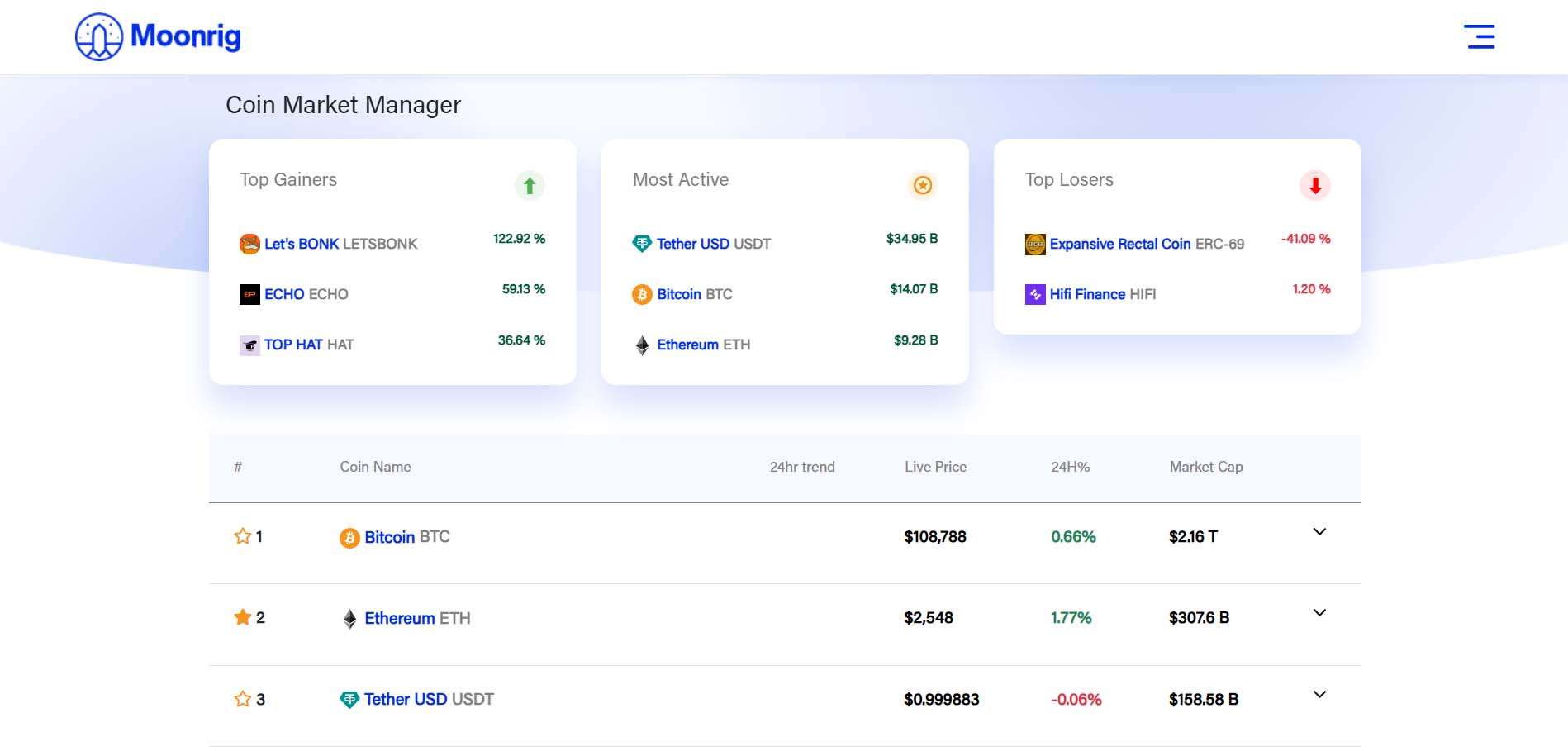
Task: Click the $158.58 B market cap
Action: pos(1204,700)
